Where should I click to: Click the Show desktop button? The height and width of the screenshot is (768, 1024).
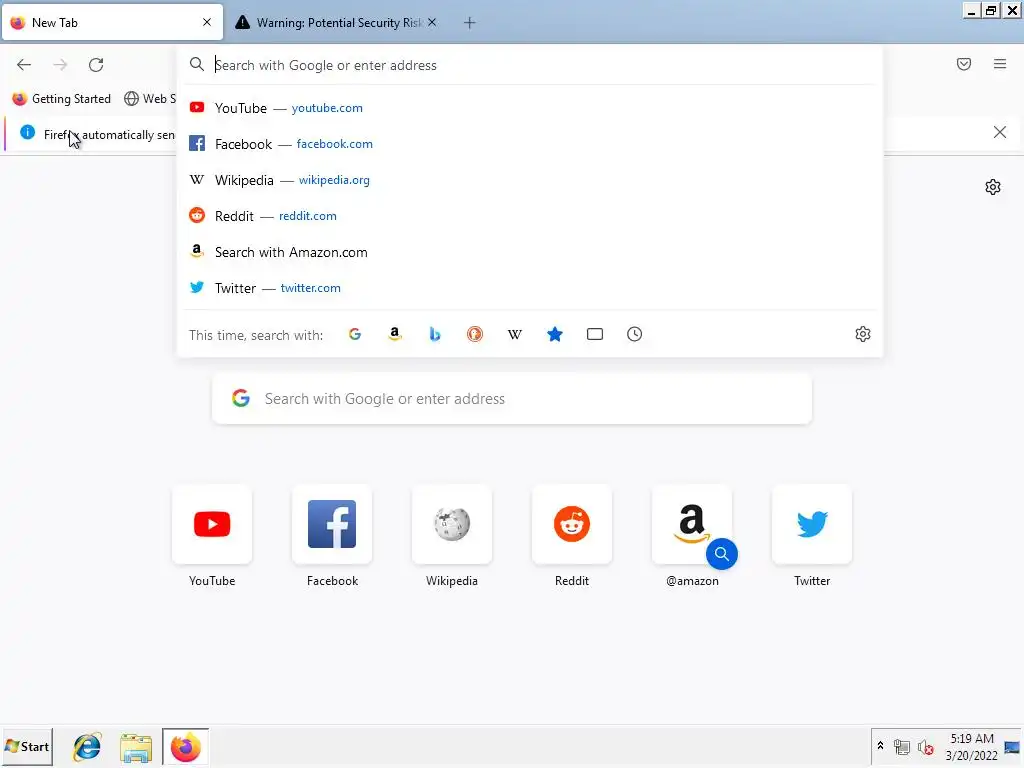click(1012, 746)
